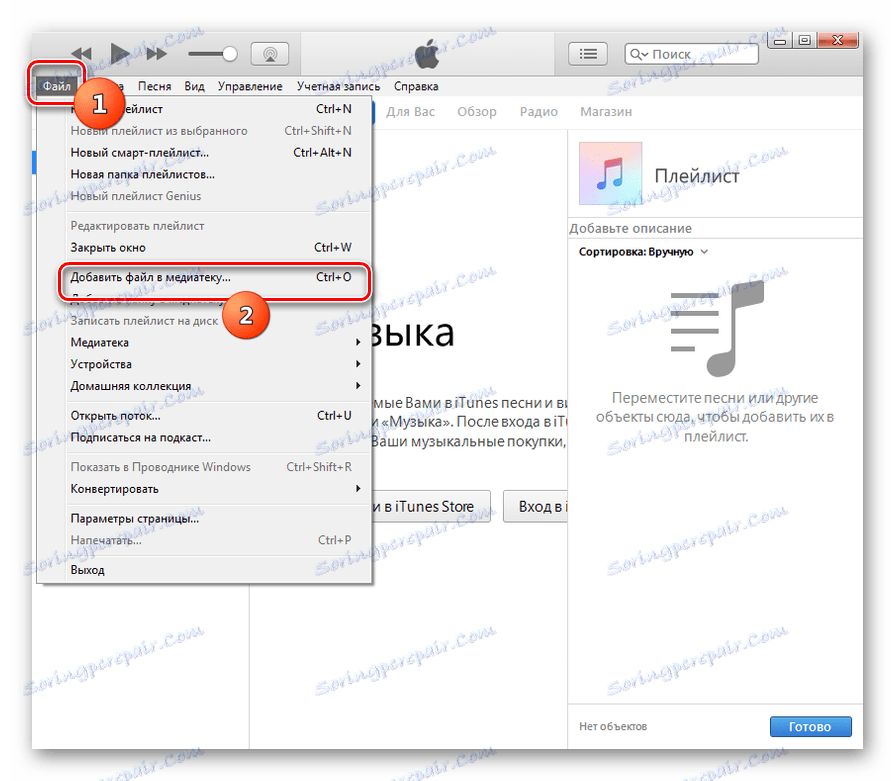
Task: Click the Apple logo display
Action: click(x=427, y=55)
